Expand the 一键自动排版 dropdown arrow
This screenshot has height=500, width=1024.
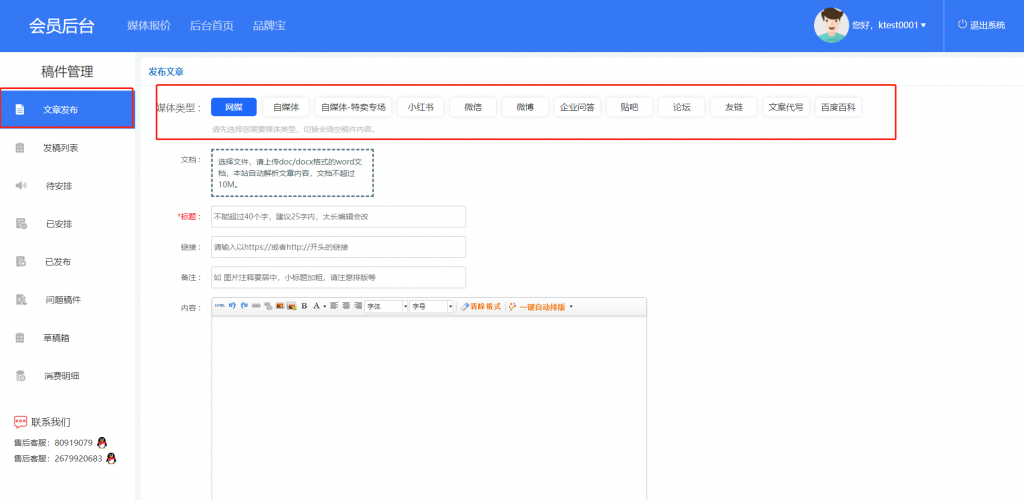click(x=571, y=306)
